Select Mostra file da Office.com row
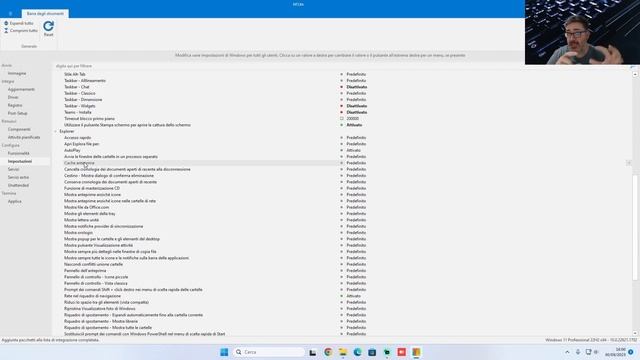 pyautogui.click(x=87, y=207)
